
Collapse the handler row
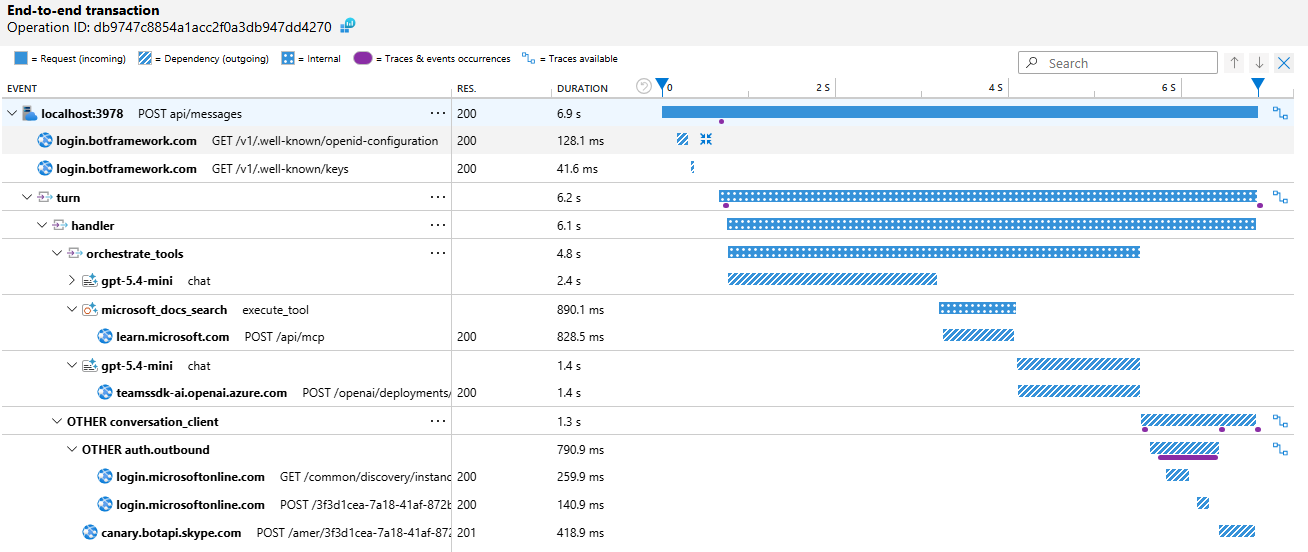pos(42,226)
